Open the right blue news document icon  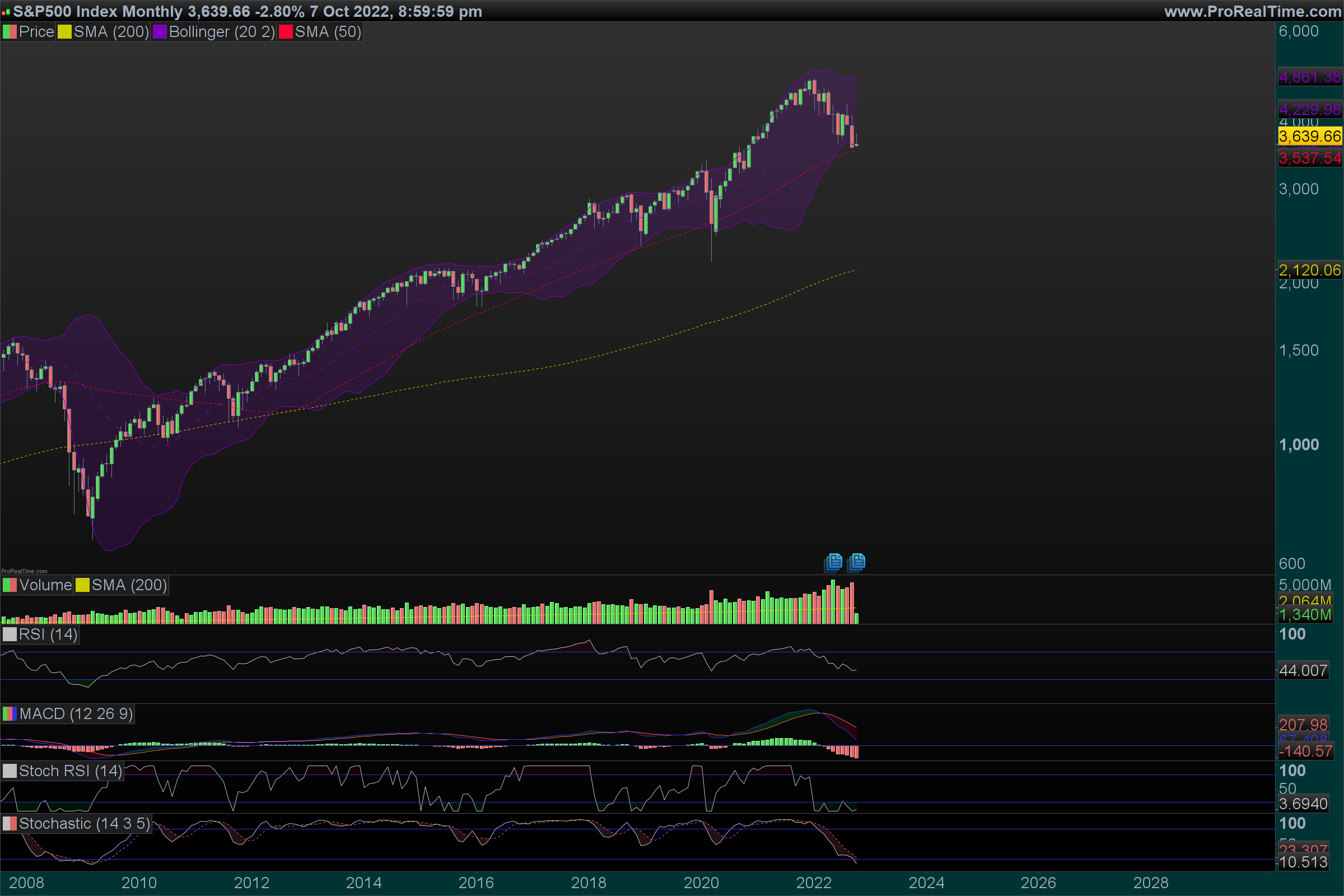pos(857,562)
